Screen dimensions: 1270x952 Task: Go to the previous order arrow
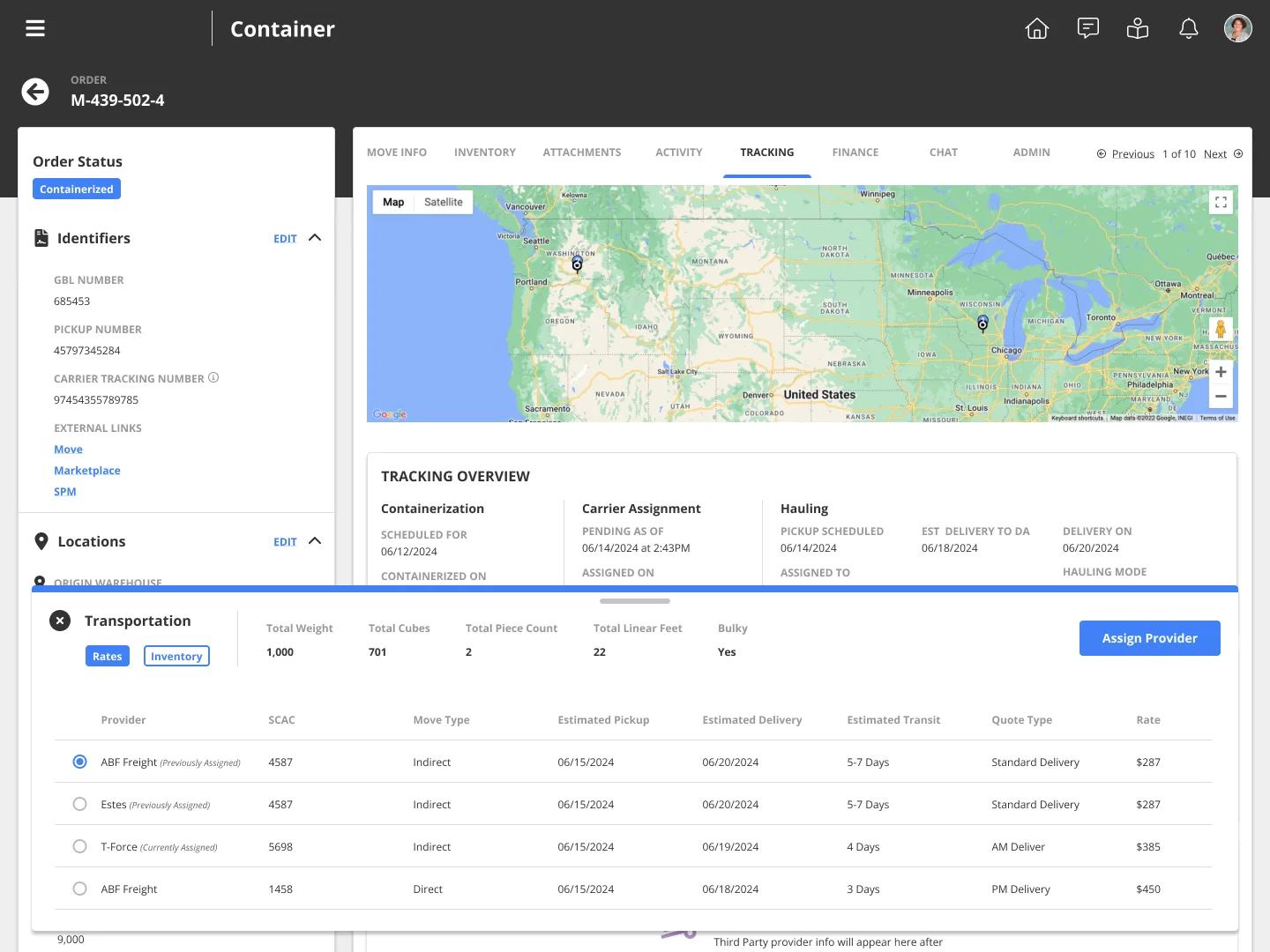(x=1102, y=153)
